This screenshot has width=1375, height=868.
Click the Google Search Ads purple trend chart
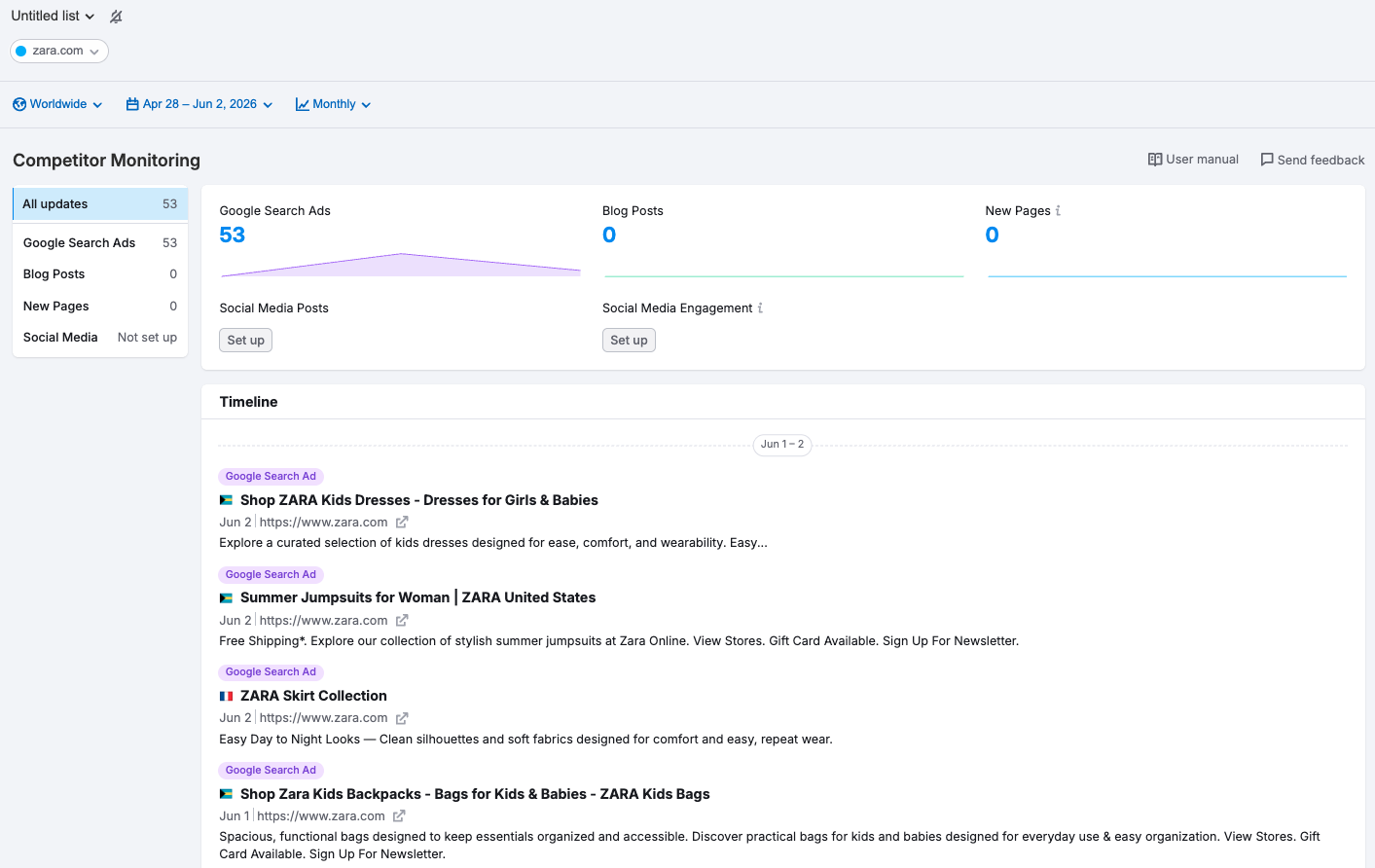point(401,265)
